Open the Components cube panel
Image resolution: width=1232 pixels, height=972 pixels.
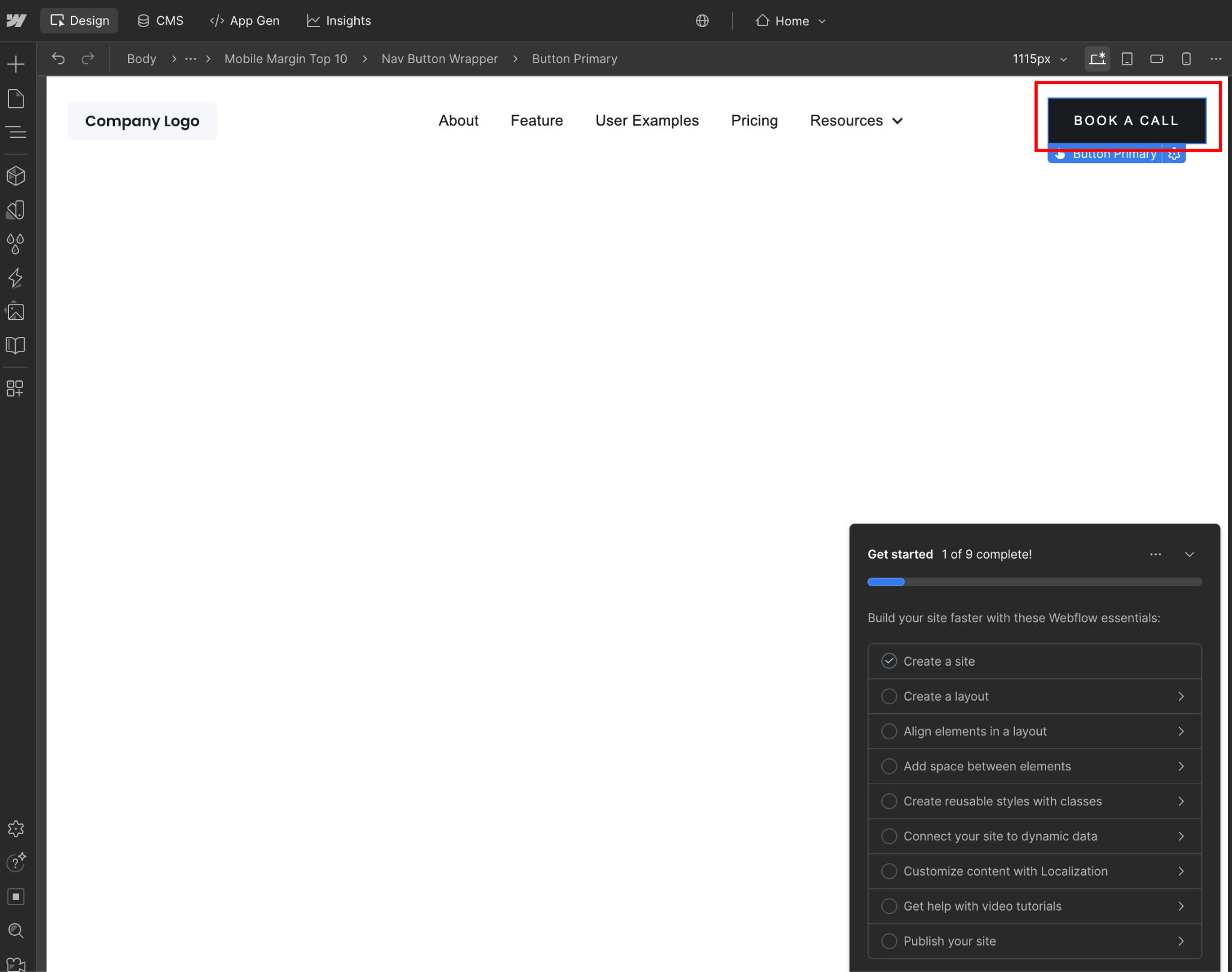(16, 176)
